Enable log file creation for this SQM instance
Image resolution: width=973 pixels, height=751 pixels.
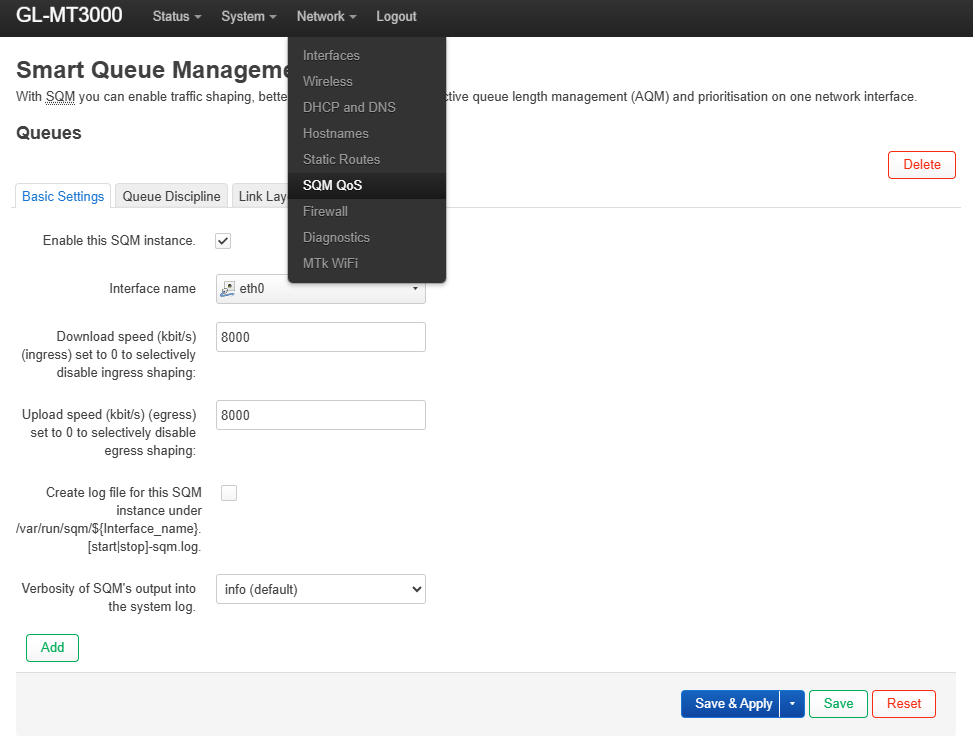coord(229,492)
